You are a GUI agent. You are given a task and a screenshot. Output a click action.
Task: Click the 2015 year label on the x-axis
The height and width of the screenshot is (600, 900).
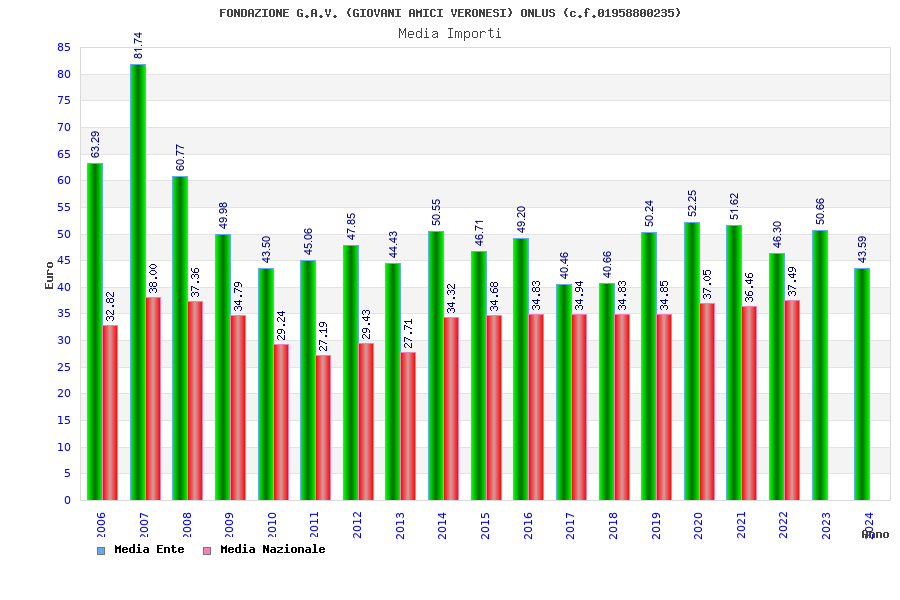pos(485,525)
